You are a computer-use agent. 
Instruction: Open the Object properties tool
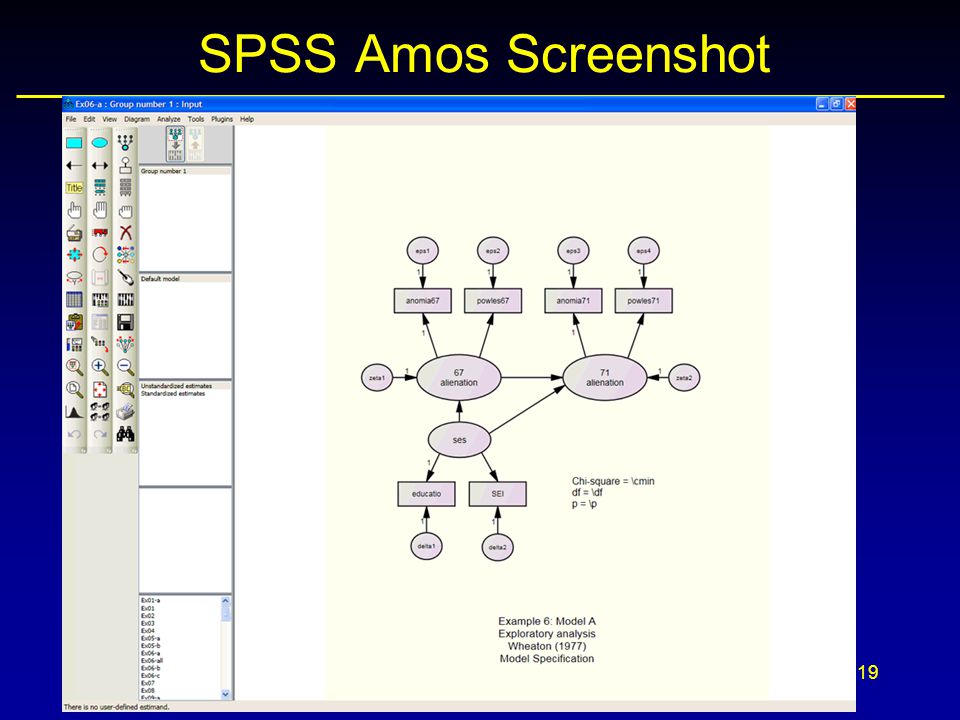(74, 344)
